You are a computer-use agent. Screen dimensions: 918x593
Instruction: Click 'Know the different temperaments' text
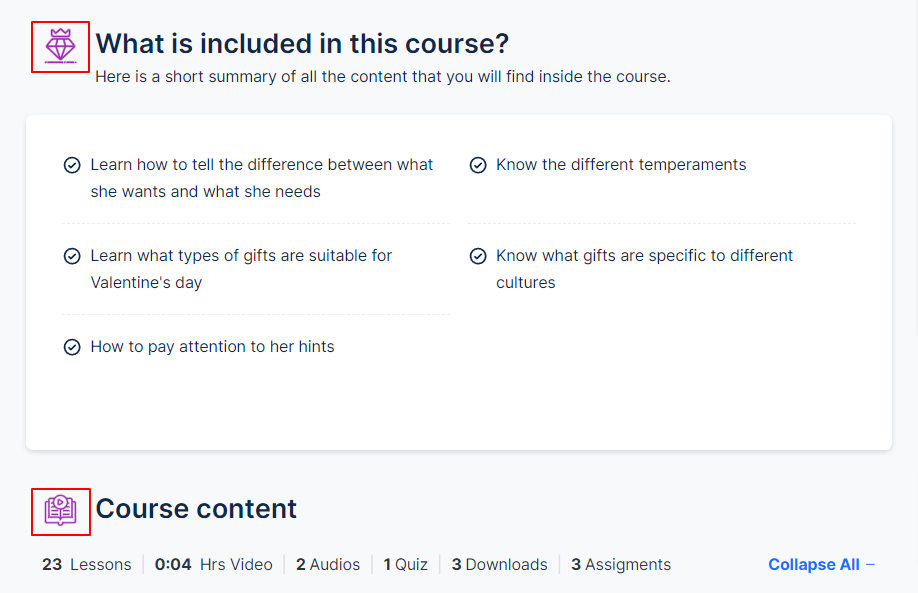[621, 164]
